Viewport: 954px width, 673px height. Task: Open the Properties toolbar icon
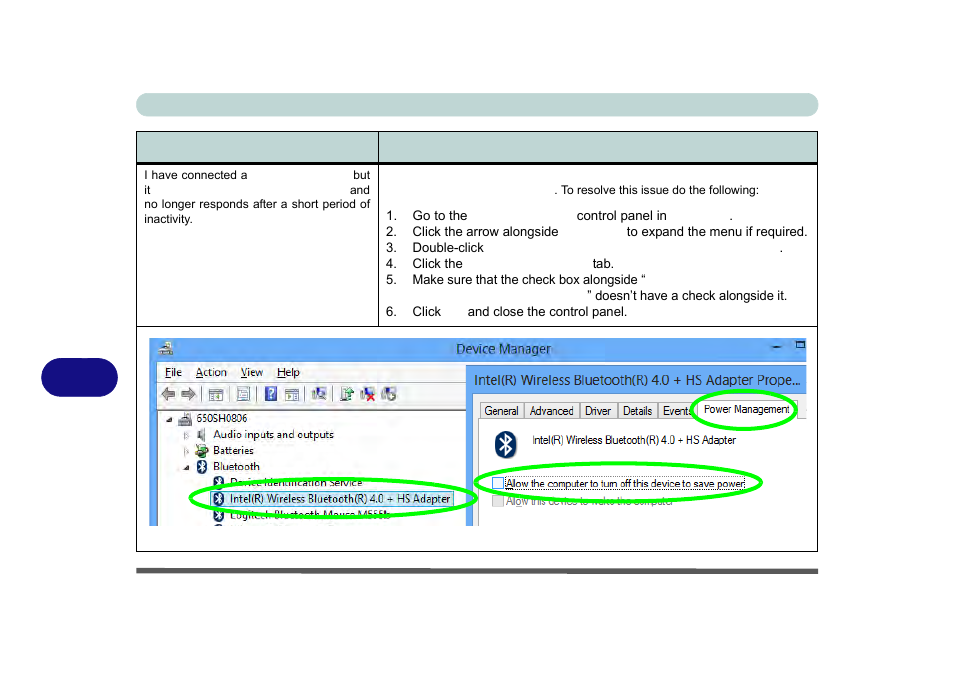click(x=243, y=394)
